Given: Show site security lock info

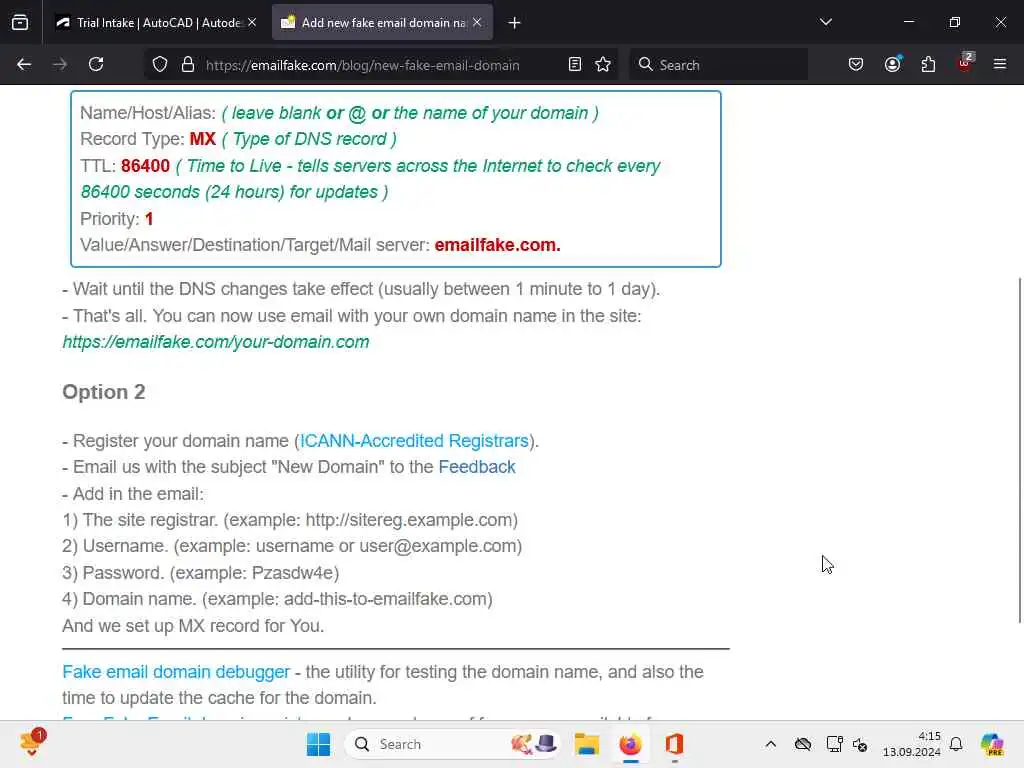Looking at the screenshot, I should (188, 65).
